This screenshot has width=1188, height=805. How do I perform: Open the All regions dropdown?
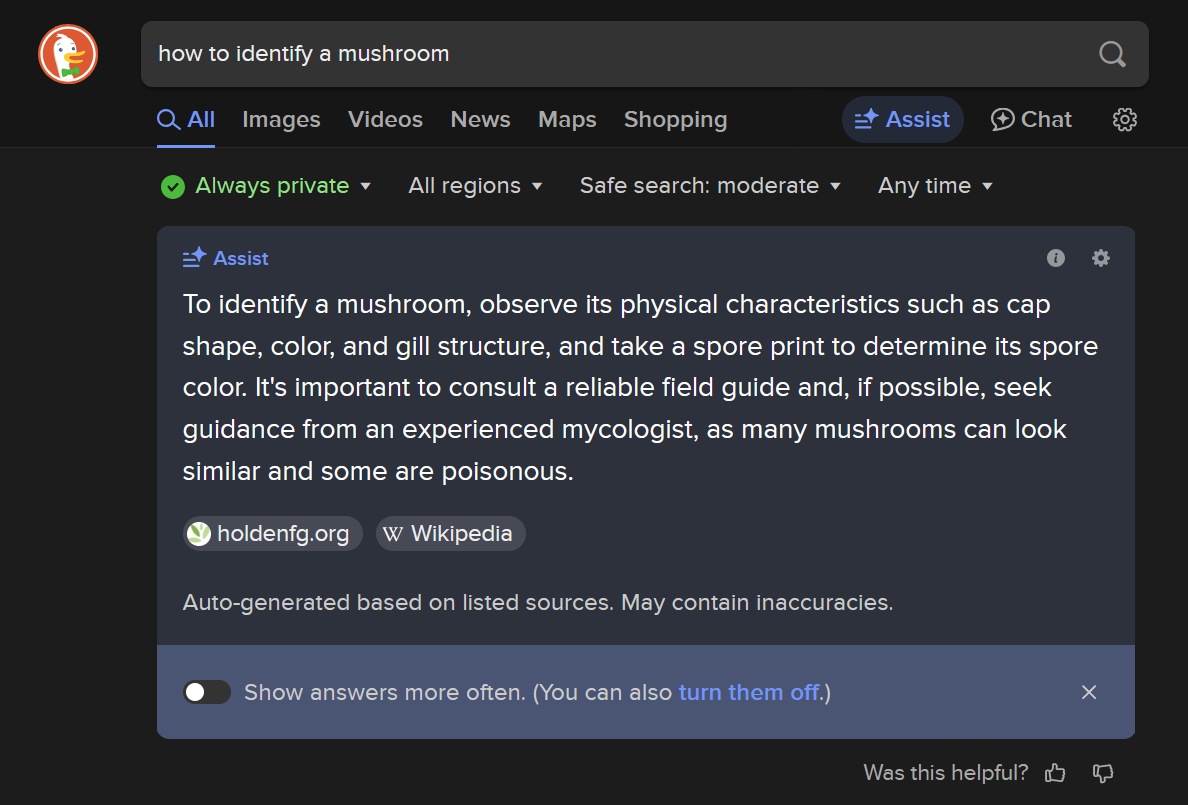[x=475, y=186]
